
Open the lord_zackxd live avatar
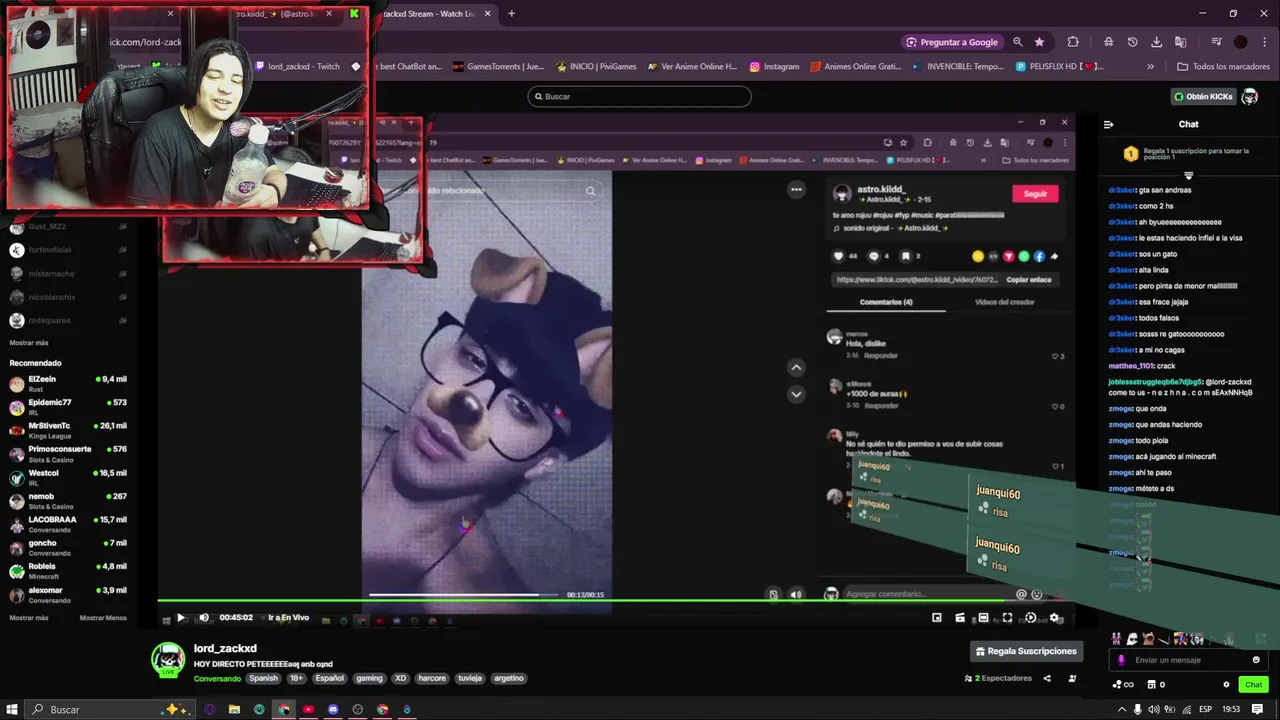[x=168, y=660]
